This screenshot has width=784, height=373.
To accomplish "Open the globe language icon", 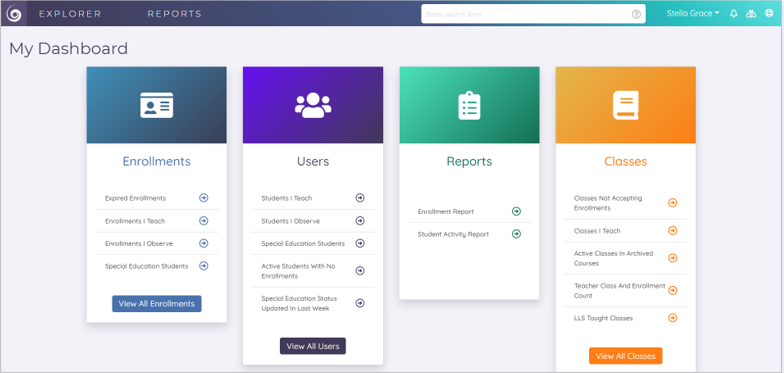I will [x=769, y=14].
